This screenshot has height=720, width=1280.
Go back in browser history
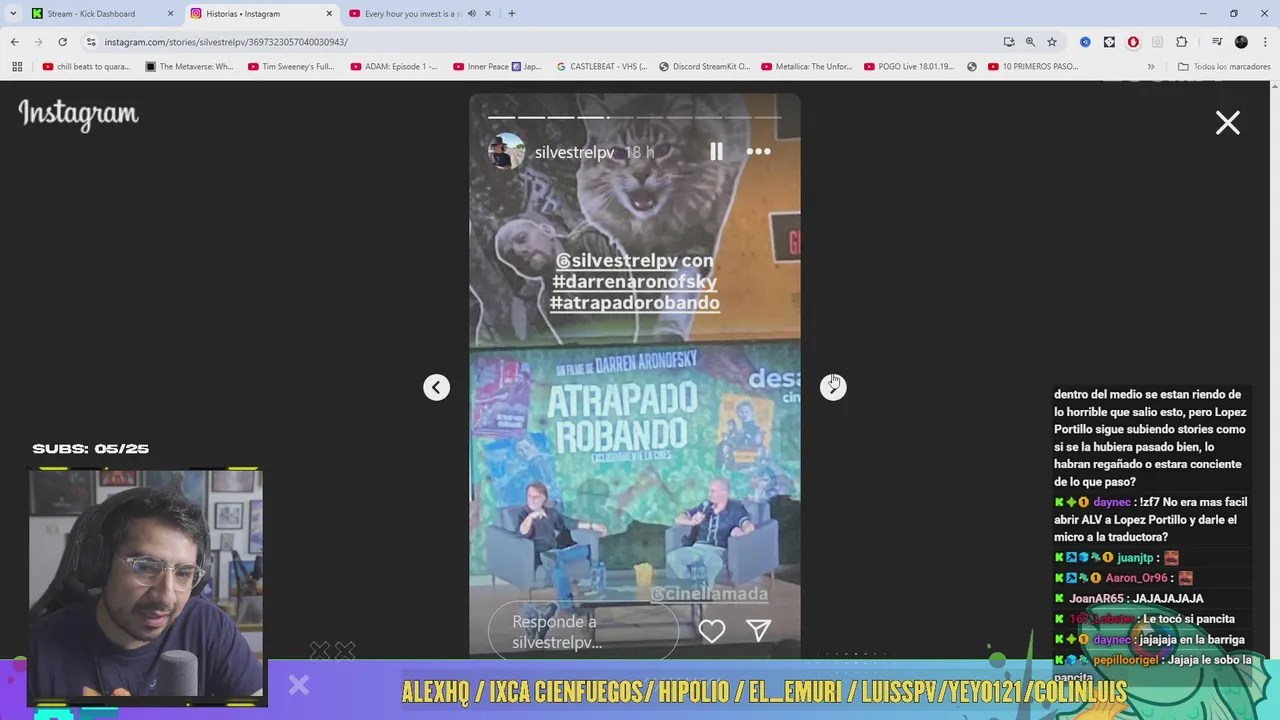[15, 42]
